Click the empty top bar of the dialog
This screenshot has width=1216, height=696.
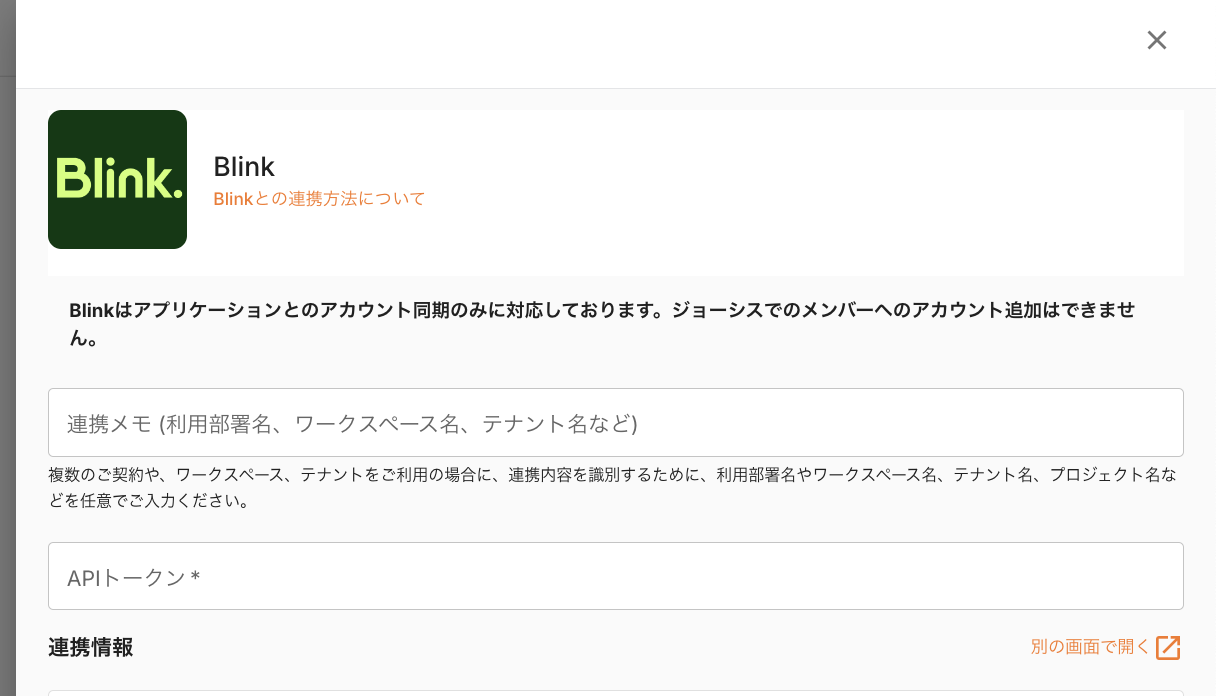coord(580,42)
